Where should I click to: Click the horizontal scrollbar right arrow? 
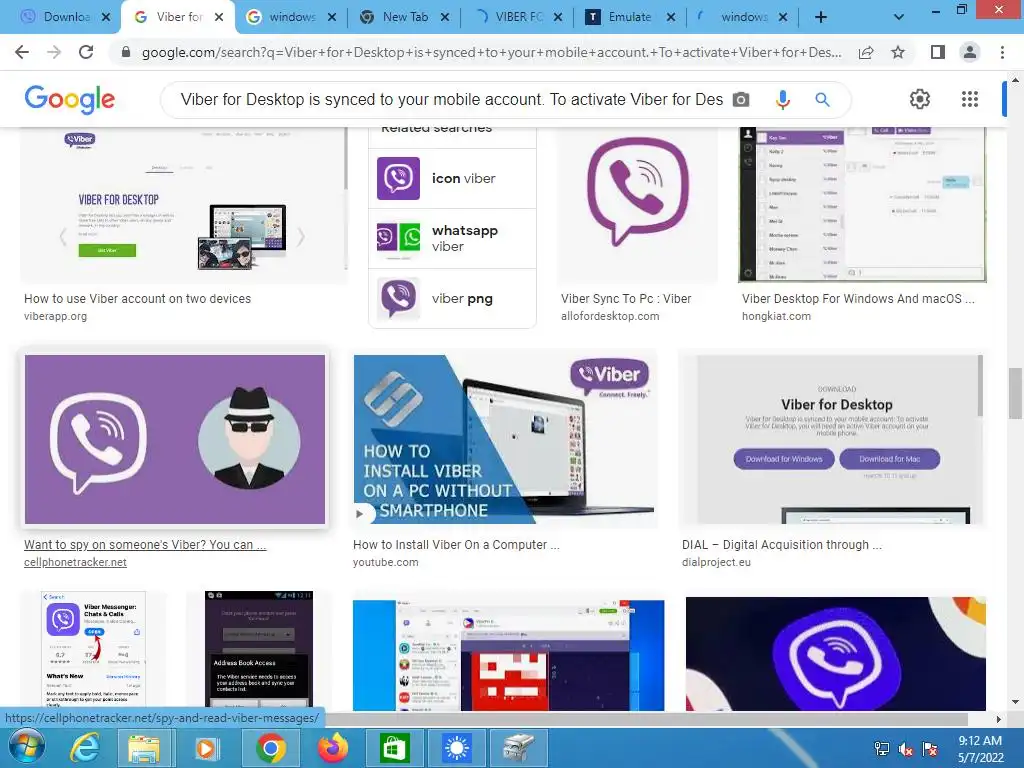[998, 719]
